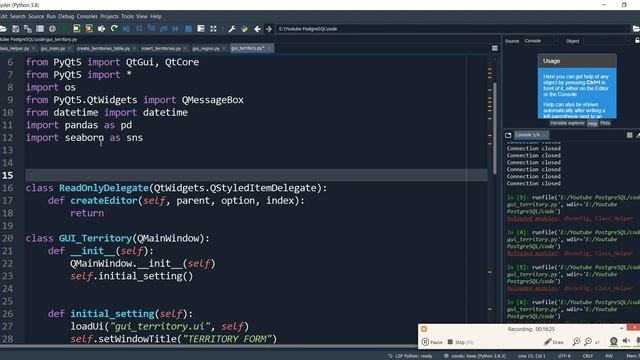Open the Tools menu
The height and width of the screenshot is (360, 640).
click(127, 16)
